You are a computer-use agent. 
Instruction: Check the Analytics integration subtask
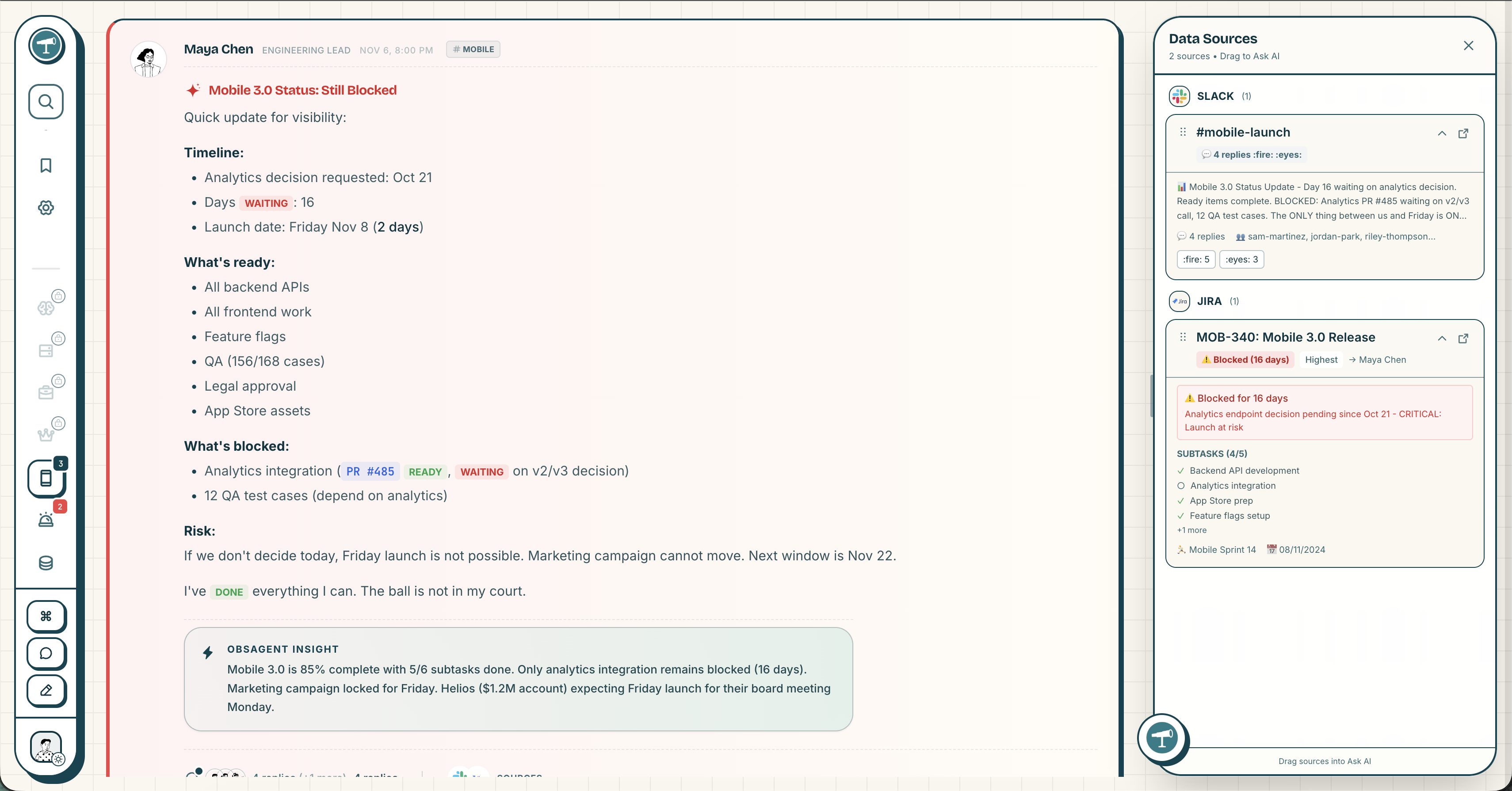coord(1181,486)
